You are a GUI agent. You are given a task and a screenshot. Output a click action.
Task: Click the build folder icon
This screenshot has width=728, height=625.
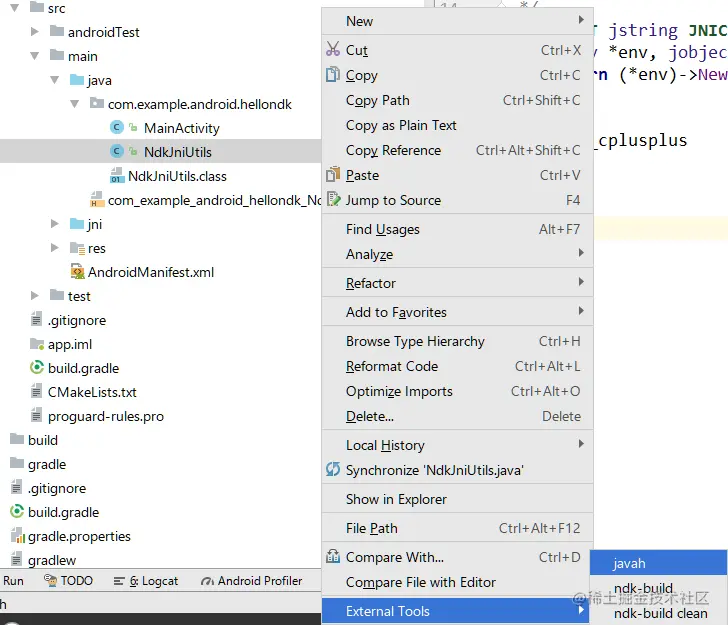coord(17,439)
